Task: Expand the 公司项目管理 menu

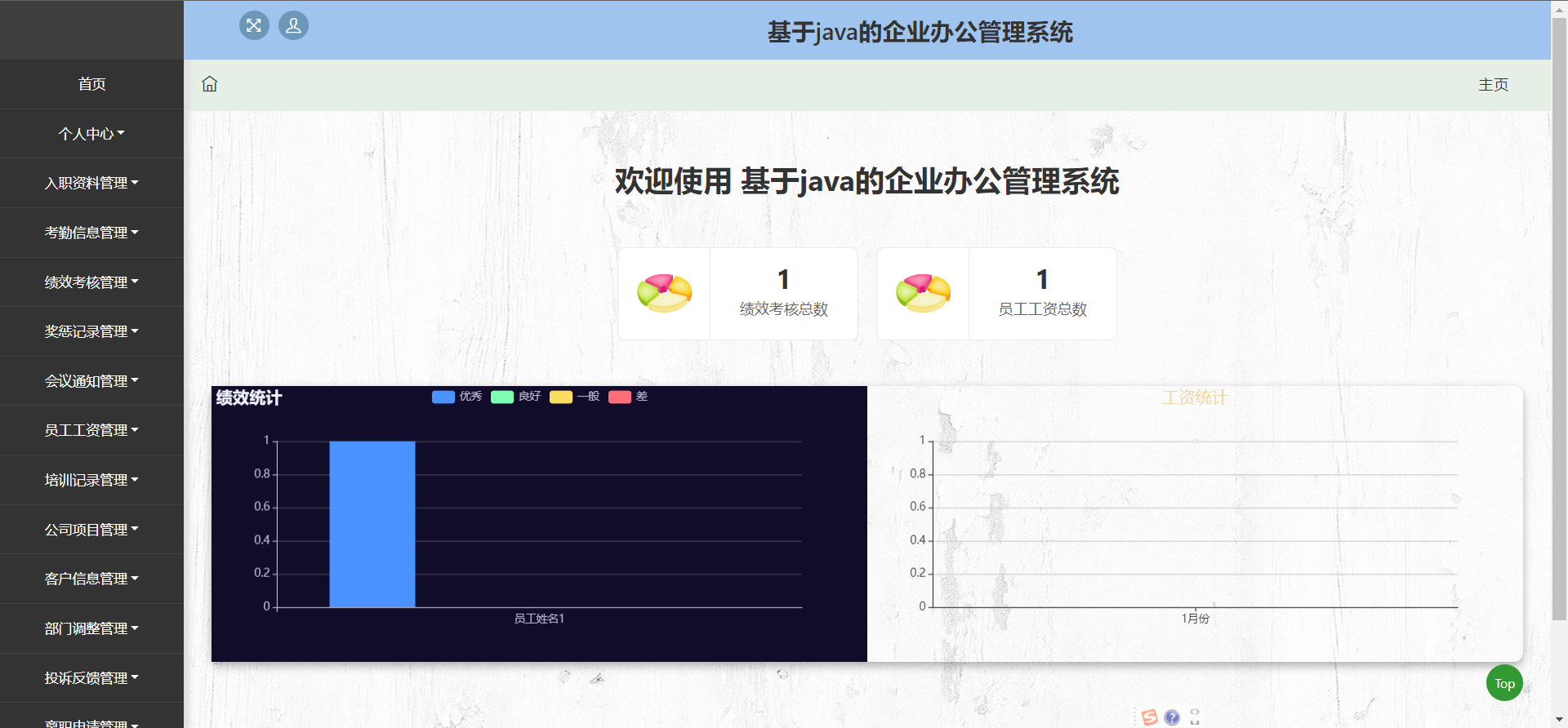Action: click(x=91, y=530)
